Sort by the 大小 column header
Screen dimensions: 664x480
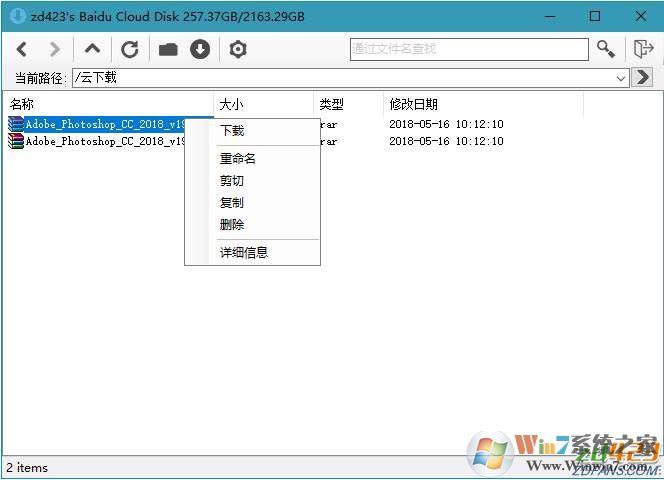click(231, 104)
